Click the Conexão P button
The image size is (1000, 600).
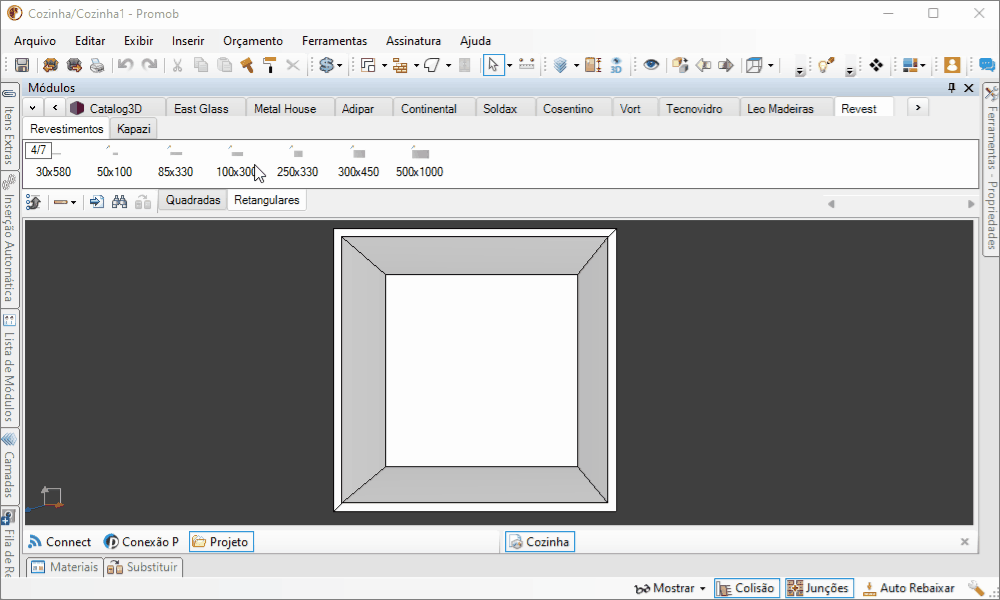[142, 542]
